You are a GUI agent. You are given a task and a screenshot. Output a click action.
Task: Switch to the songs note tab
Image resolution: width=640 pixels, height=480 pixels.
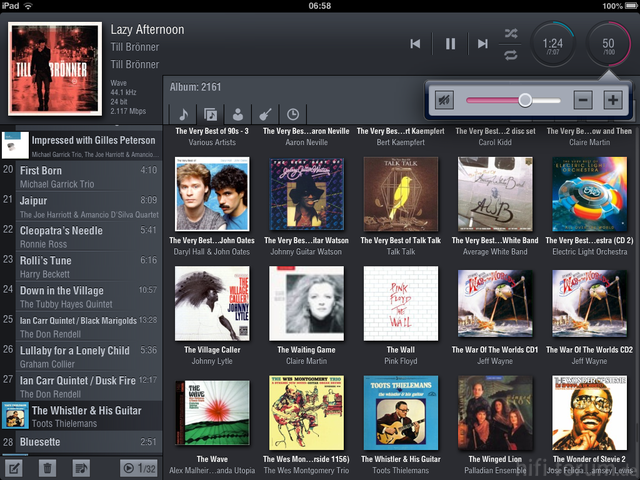click(183, 114)
